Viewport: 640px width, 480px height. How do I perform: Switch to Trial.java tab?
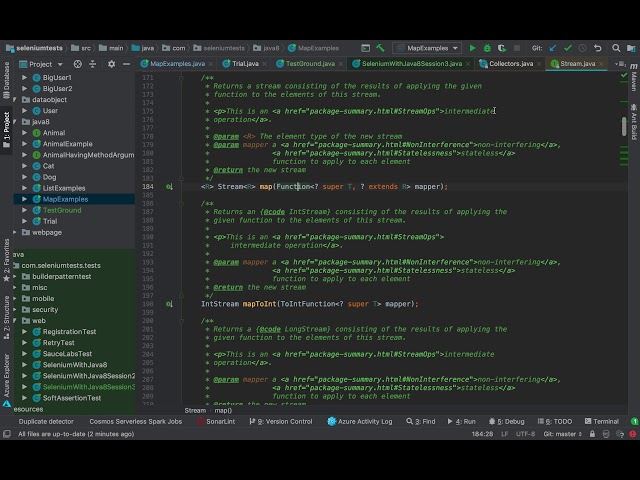point(244,64)
